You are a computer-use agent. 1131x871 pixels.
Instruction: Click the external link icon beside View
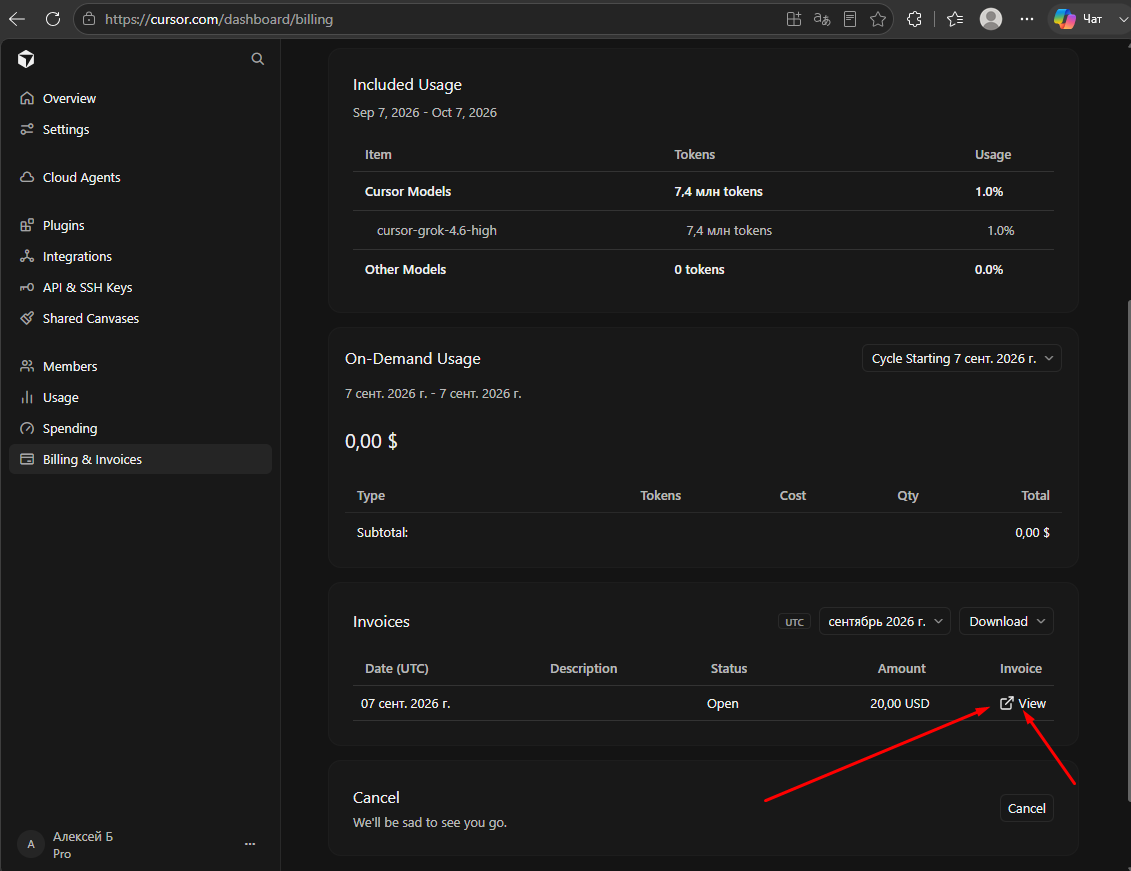point(1007,703)
